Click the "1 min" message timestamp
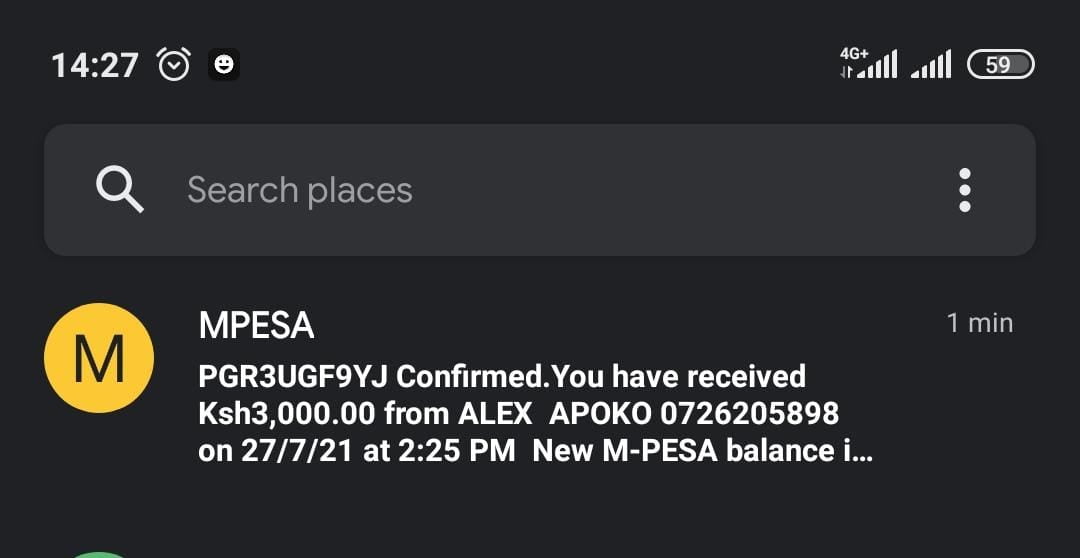 [979, 323]
